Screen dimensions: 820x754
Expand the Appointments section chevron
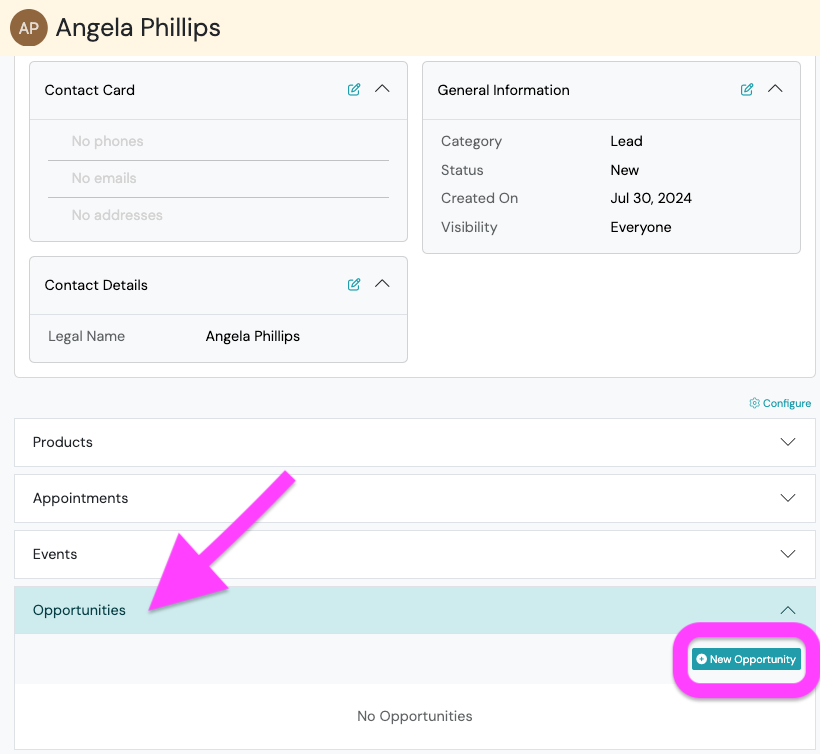point(788,498)
